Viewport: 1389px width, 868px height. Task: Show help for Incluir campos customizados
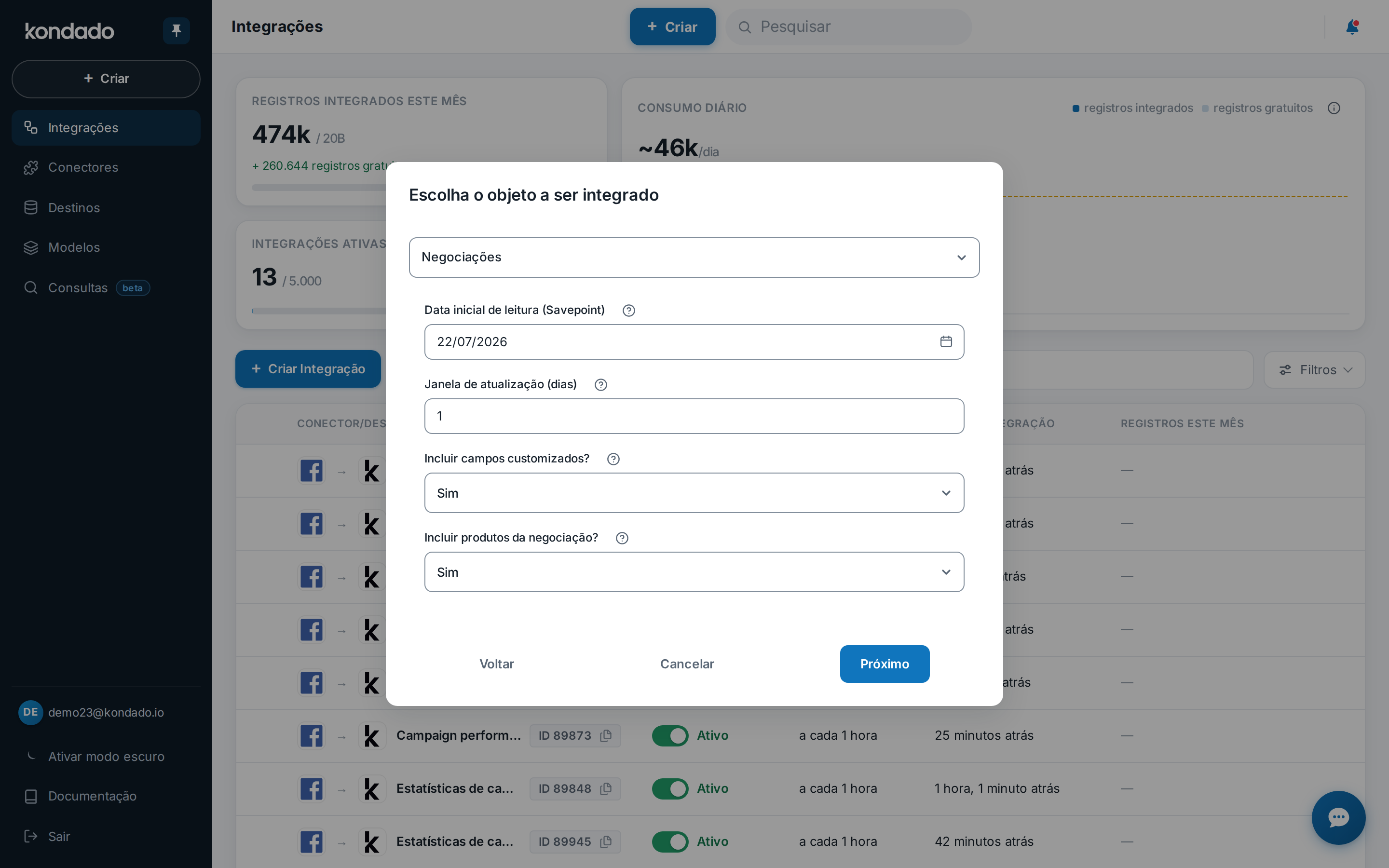pyautogui.click(x=613, y=459)
